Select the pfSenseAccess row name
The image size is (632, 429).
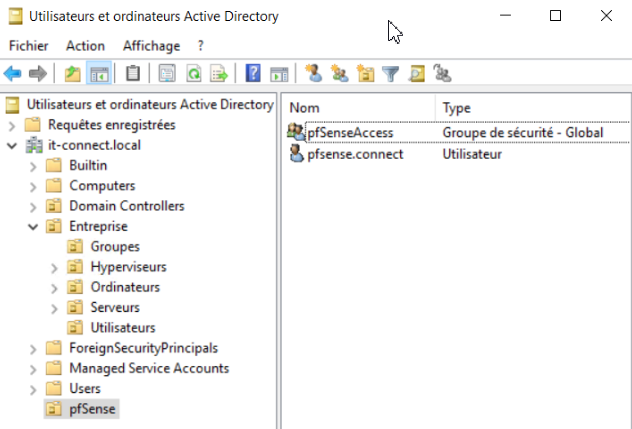pos(350,133)
